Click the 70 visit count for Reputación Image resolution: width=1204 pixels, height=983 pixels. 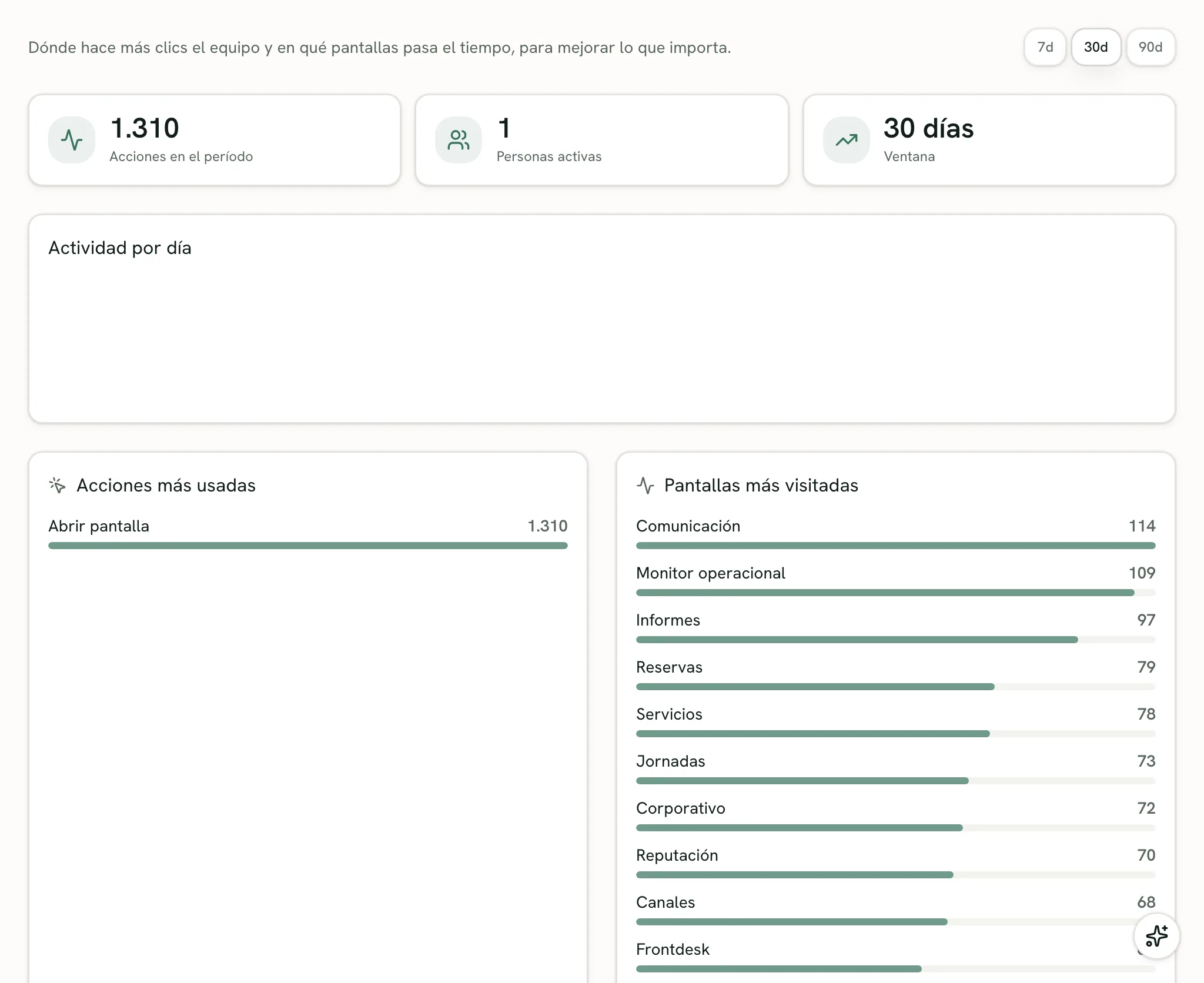(x=1146, y=855)
